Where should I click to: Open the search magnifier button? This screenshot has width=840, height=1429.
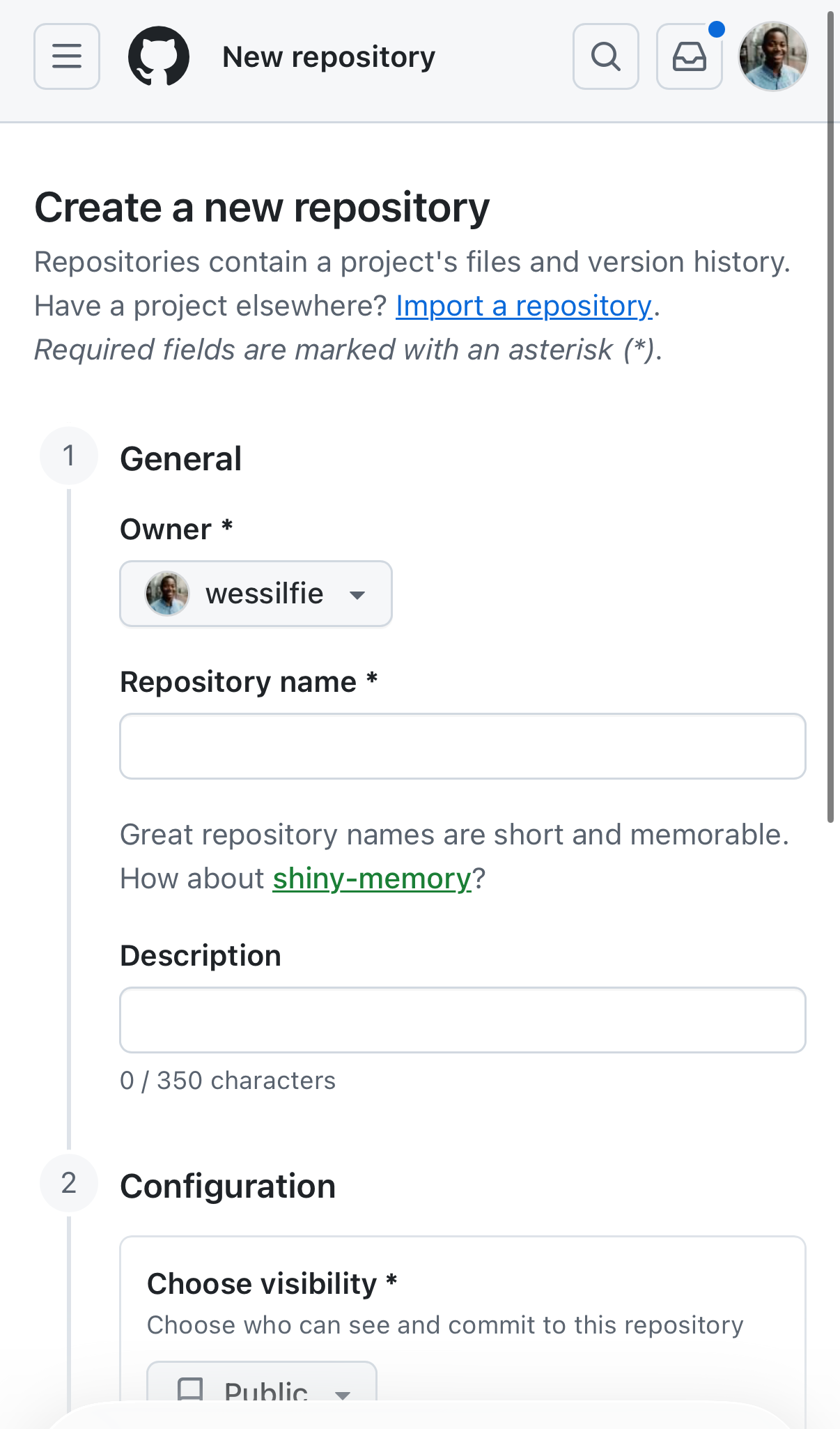[x=606, y=56]
